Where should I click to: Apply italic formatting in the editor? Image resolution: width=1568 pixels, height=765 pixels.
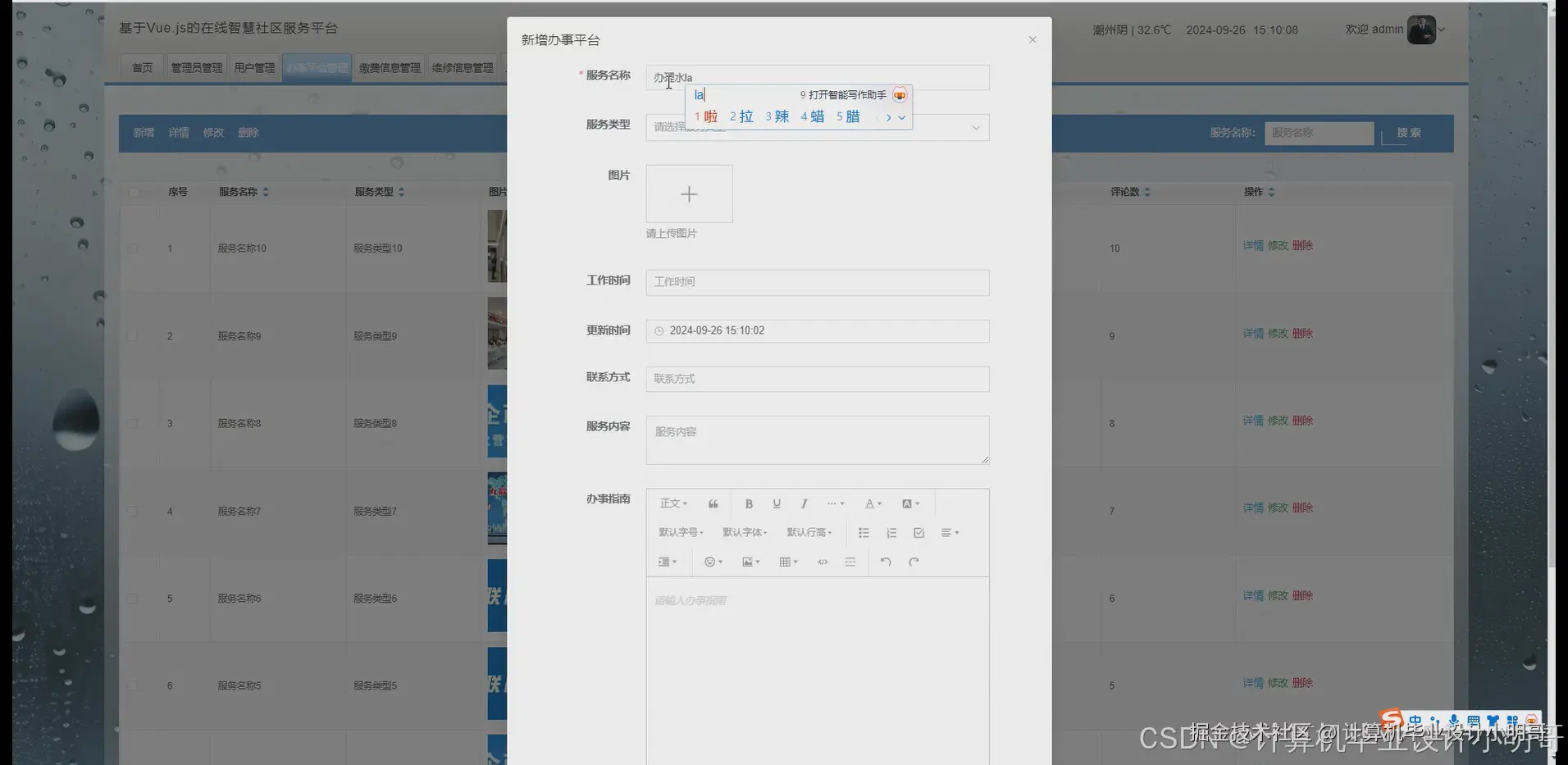click(x=804, y=503)
